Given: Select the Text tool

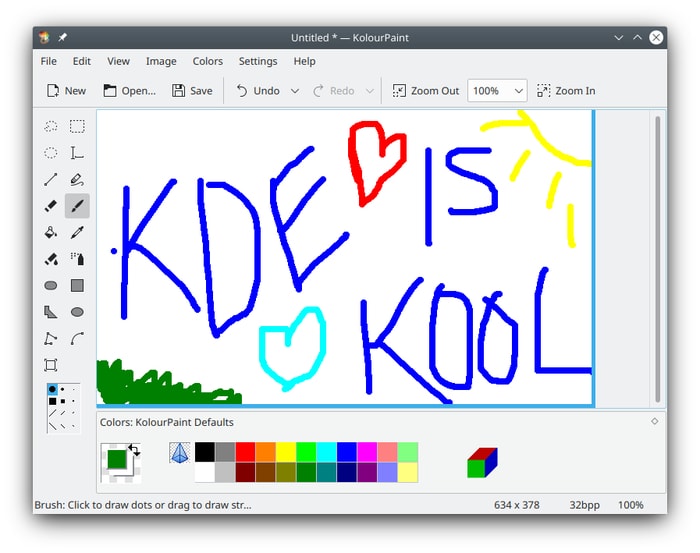Looking at the screenshot, I should (x=77, y=153).
